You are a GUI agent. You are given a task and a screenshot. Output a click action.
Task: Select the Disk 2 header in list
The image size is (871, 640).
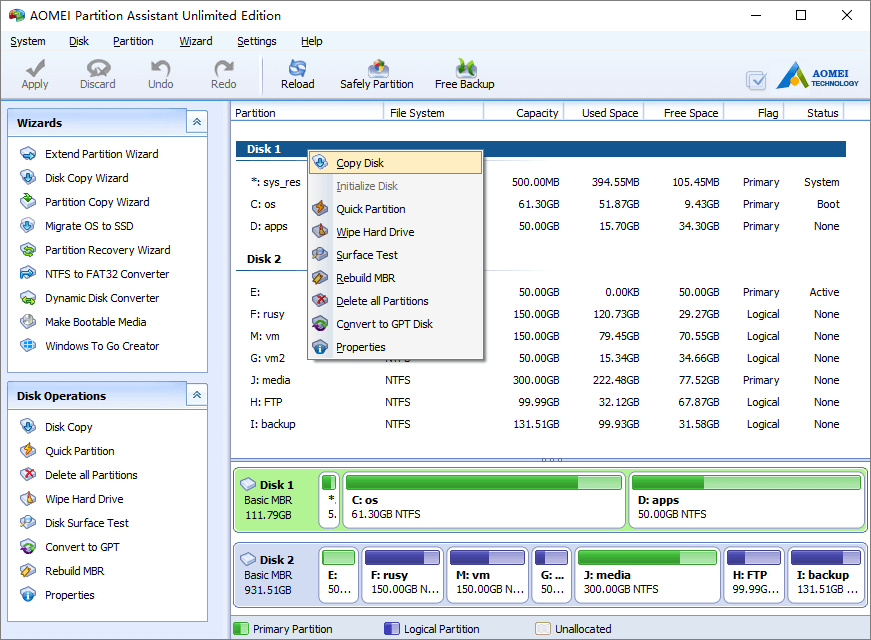[x=264, y=259]
